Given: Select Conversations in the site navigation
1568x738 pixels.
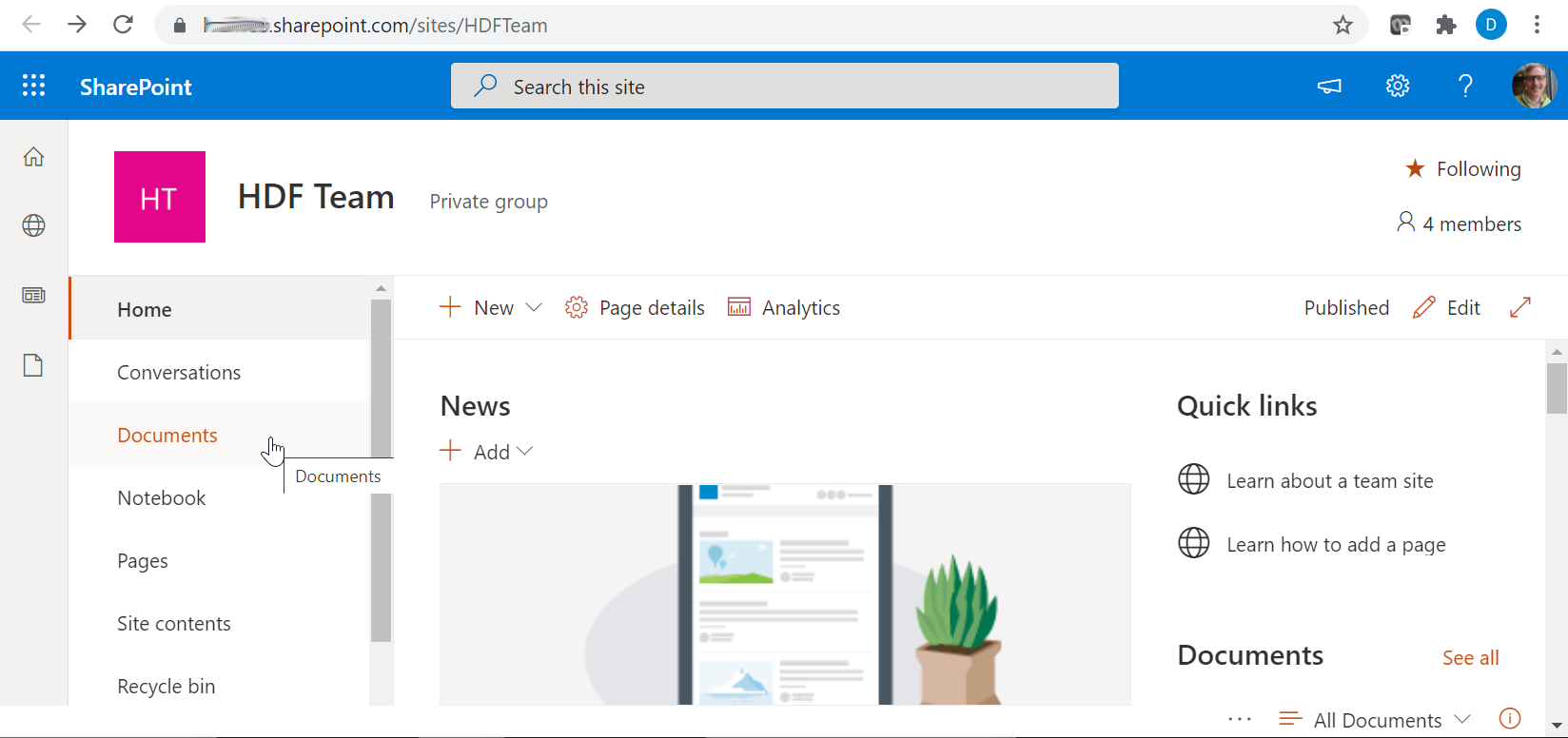Looking at the screenshot, I should click(179, 373).
